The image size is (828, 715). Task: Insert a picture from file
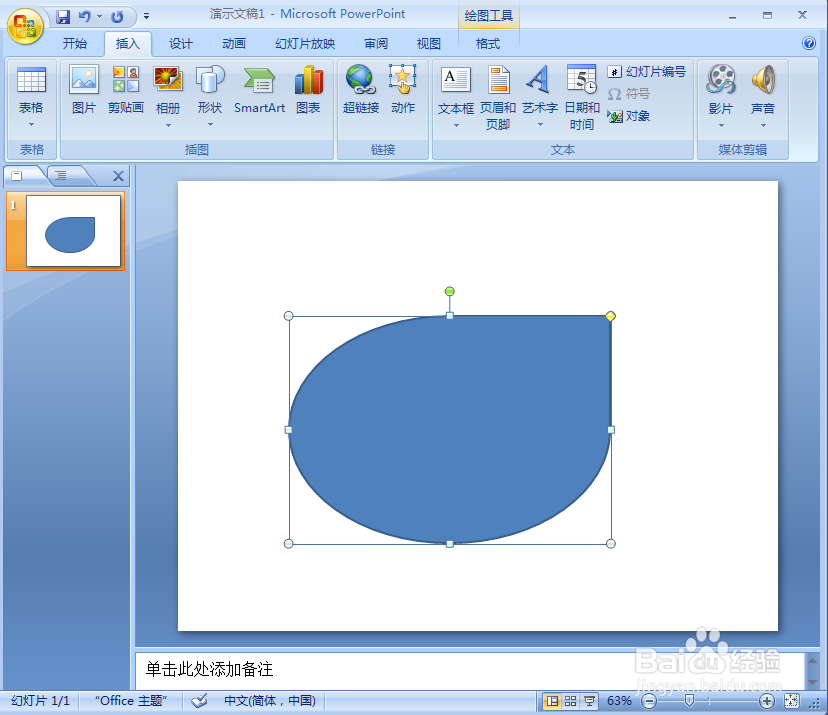(84, 90)
